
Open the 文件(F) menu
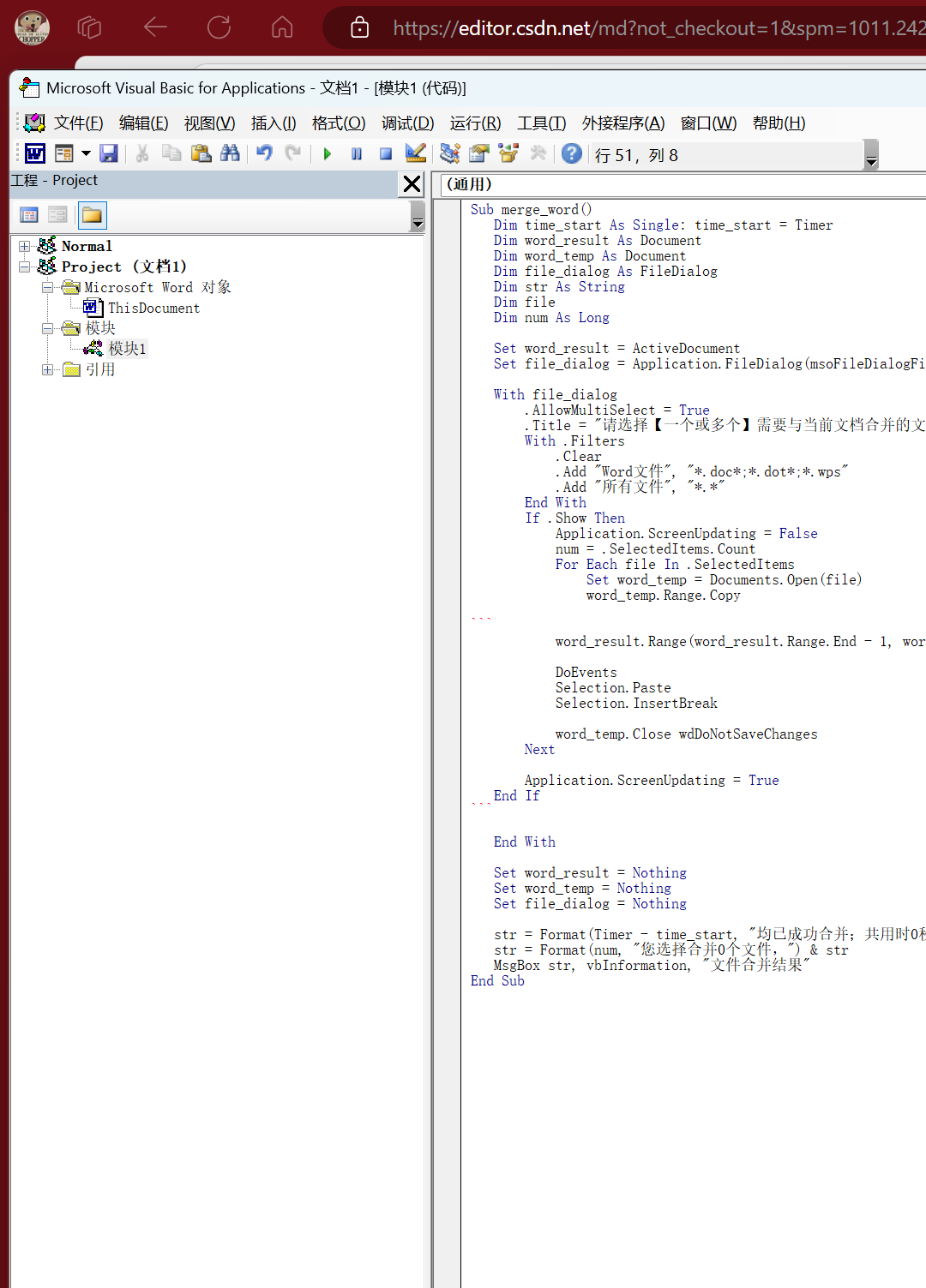tap(78, 123)
